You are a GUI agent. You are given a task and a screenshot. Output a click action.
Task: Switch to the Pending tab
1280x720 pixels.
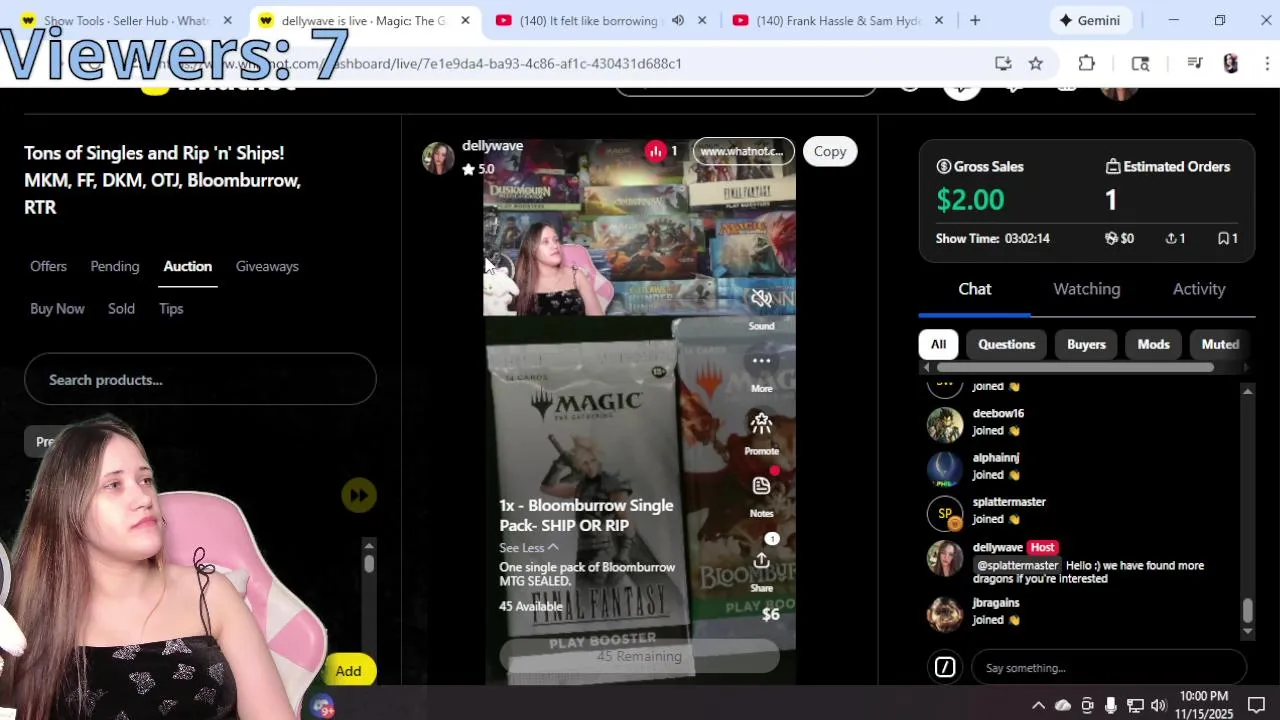coord(115,266)
